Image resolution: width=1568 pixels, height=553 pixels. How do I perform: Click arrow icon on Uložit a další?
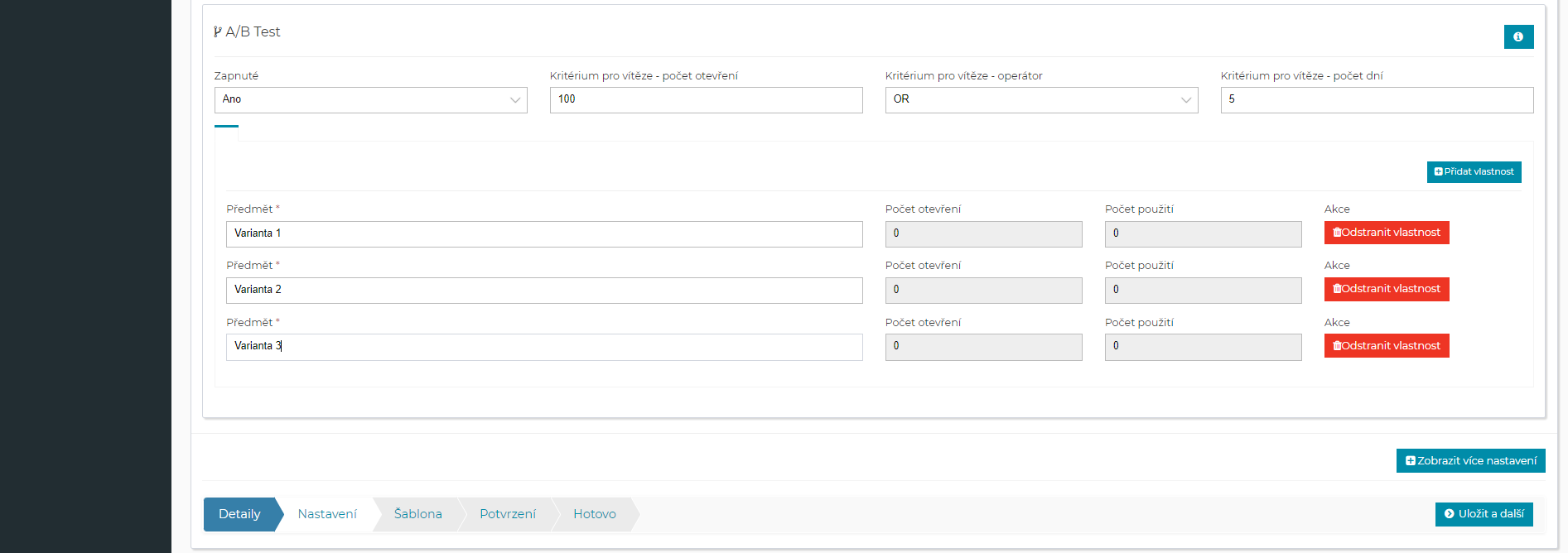[1449, 514]
